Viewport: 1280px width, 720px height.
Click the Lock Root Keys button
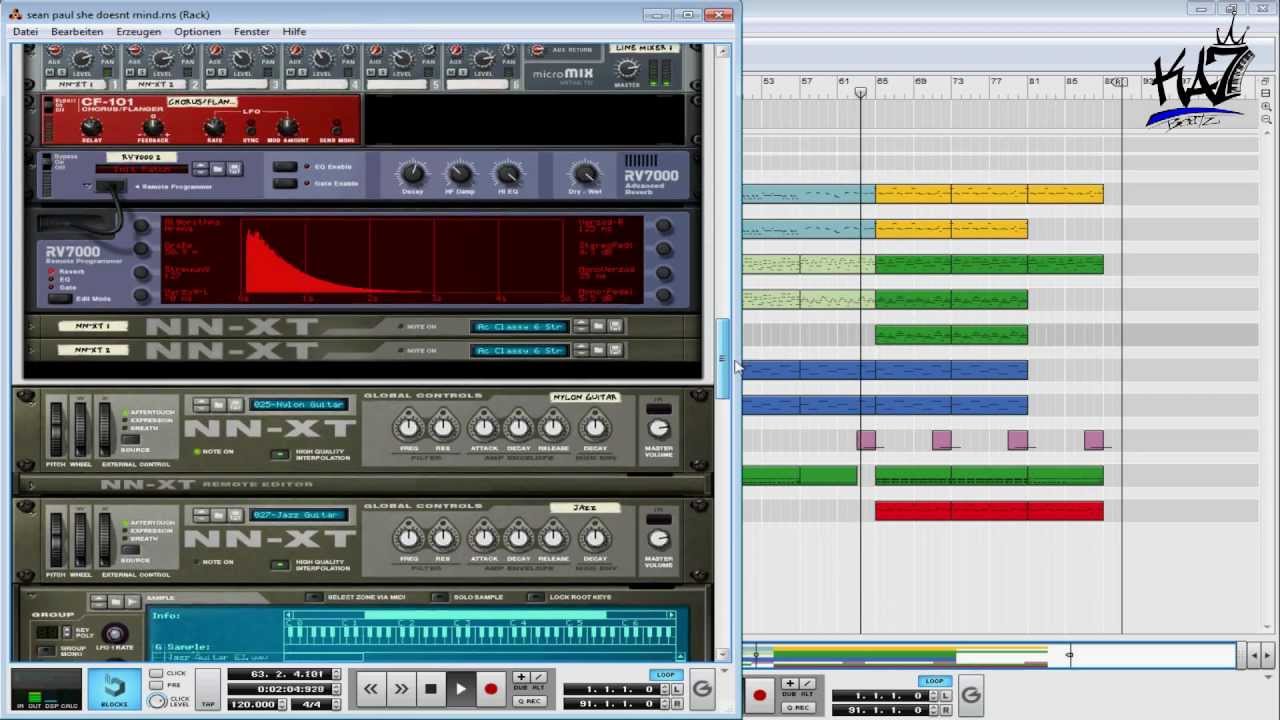537,597
